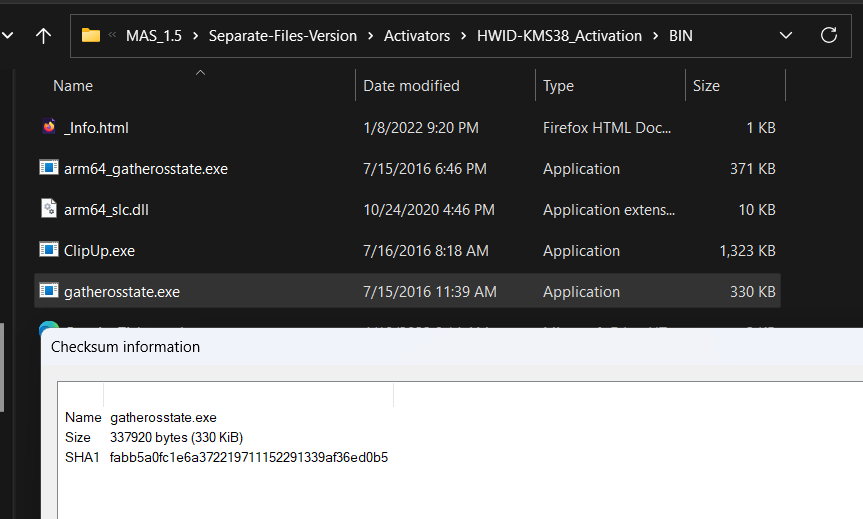
Task: Sort files by Date modified column
Action: click(411, 86)
